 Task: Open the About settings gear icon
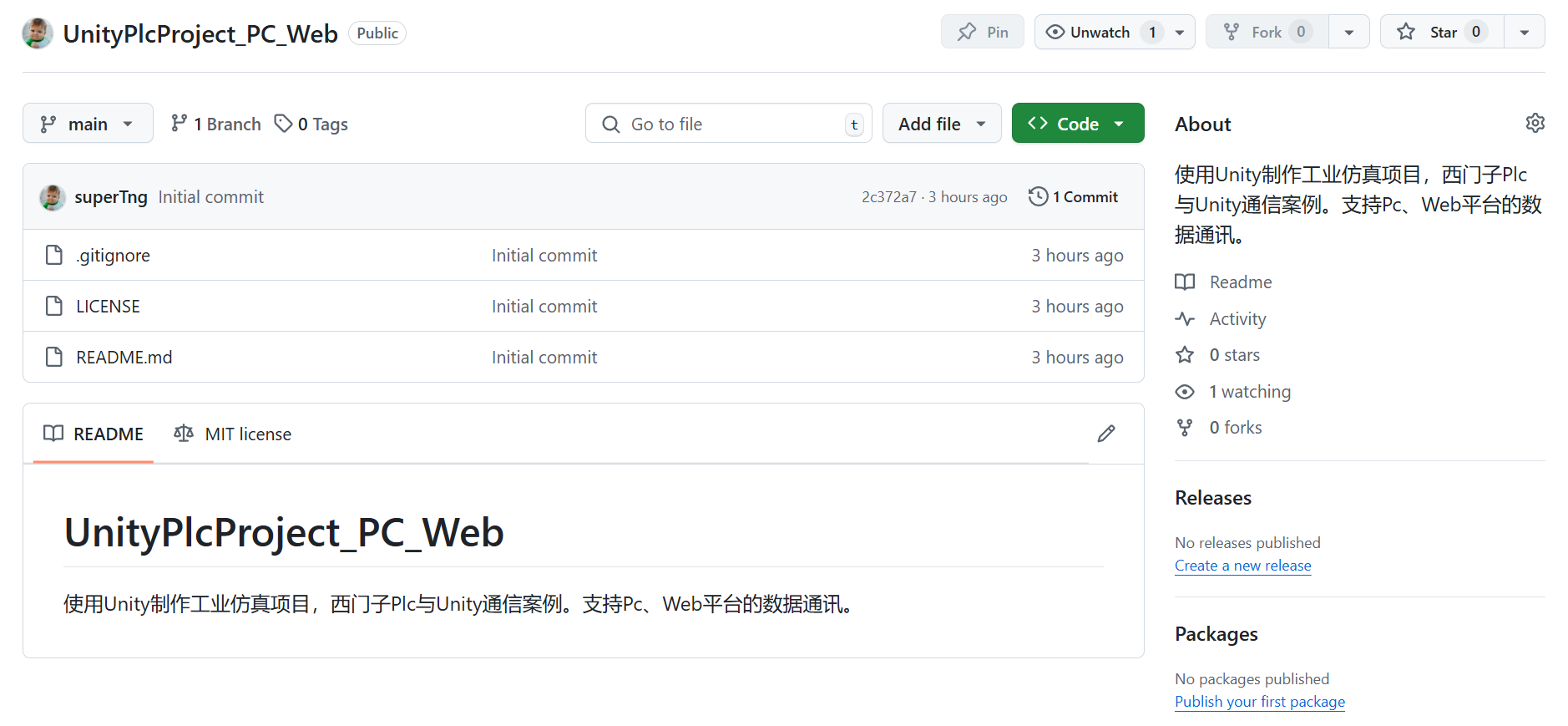(x=1535, y=123)
